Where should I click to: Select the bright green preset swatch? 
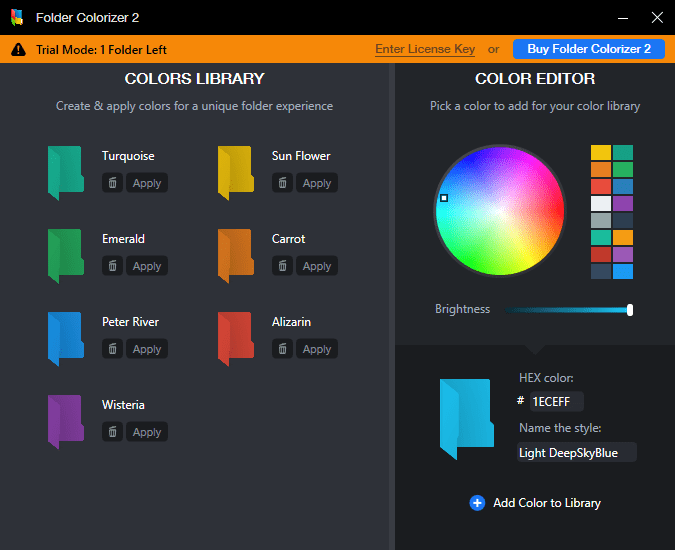click(623, 169)
